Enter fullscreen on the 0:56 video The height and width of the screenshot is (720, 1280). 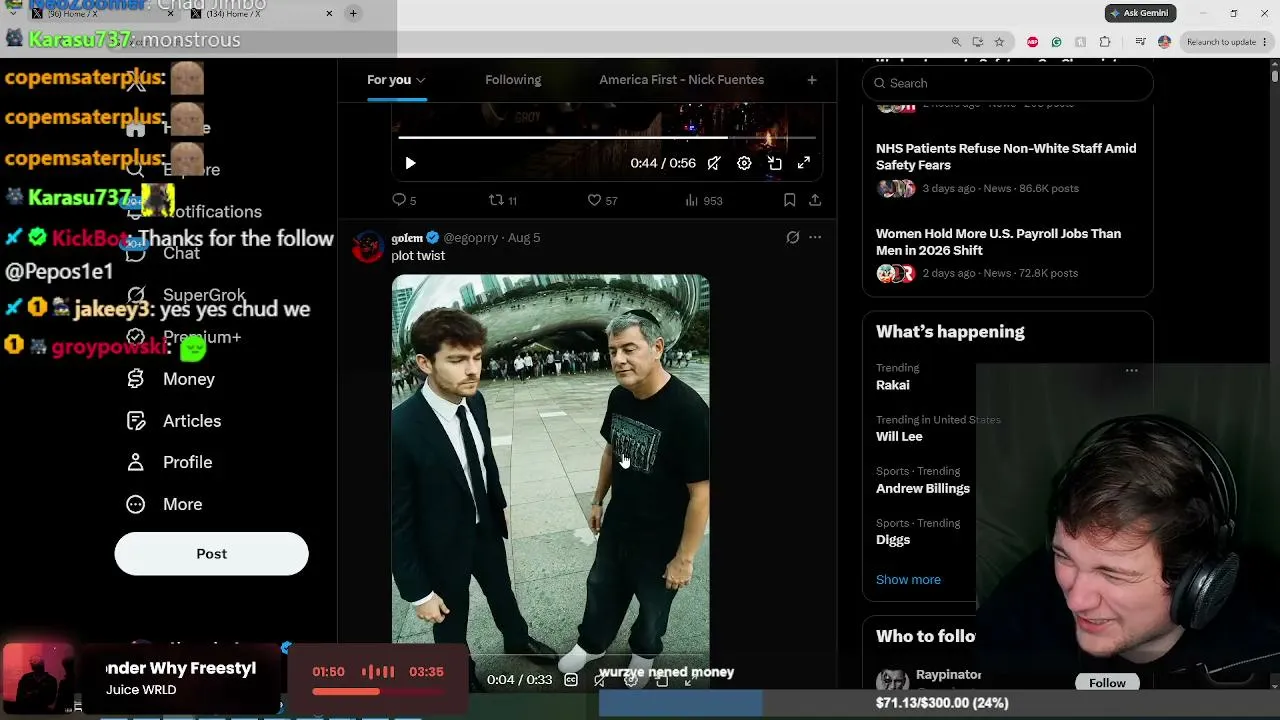pyautogui.click(x=804, y=163)
